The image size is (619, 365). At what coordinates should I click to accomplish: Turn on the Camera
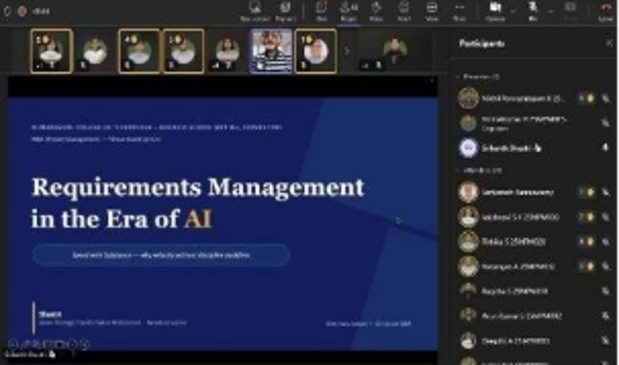click(x=495, y=11)
